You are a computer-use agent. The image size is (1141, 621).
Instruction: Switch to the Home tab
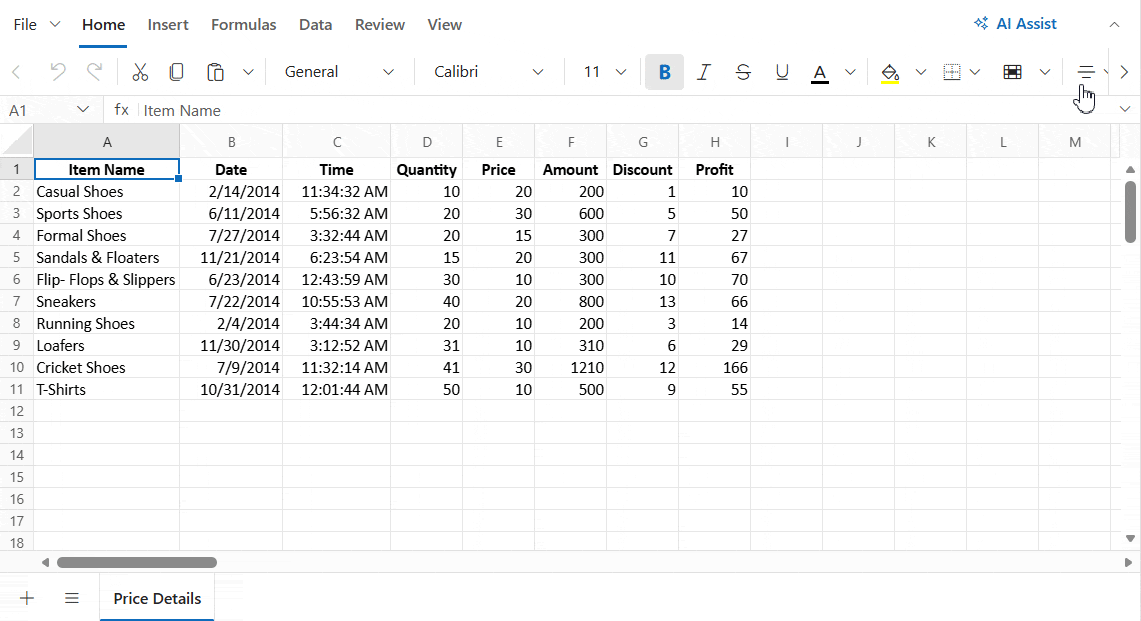(103, 25)
